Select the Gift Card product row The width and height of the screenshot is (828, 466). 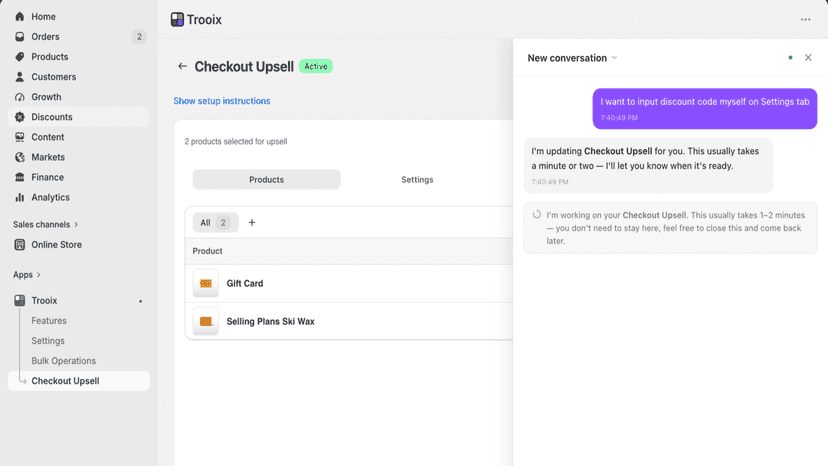(x=349, y=283)
